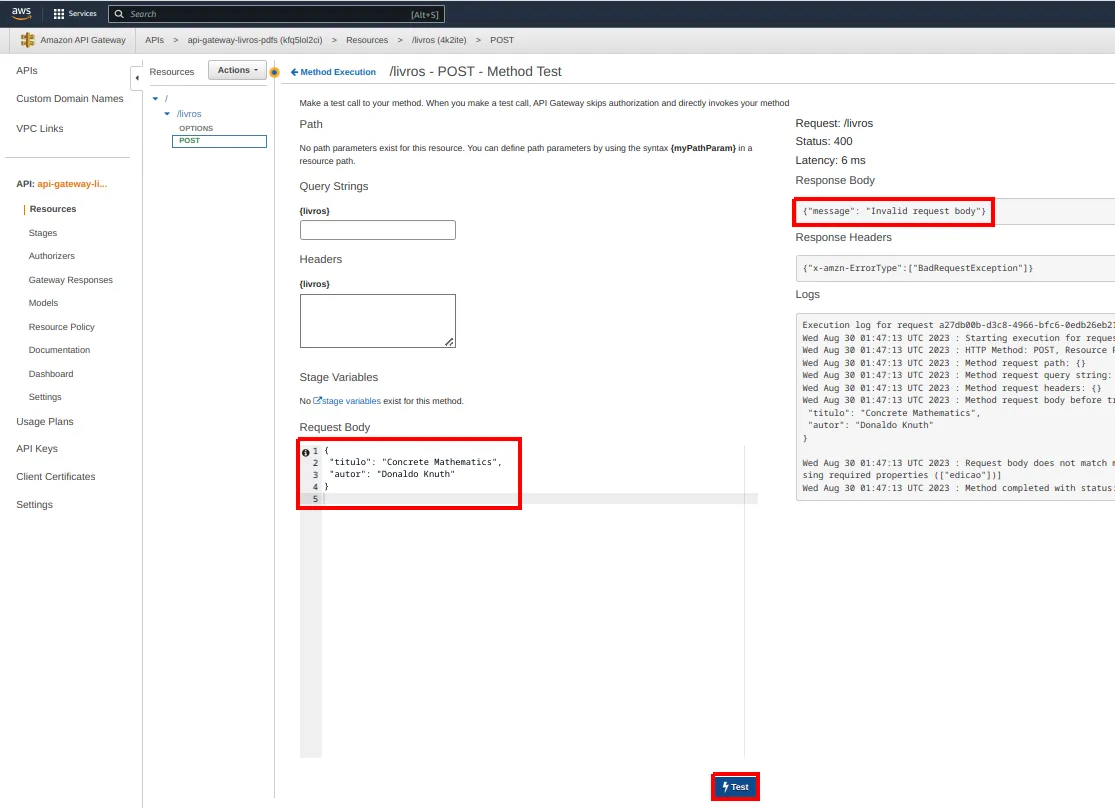Click the error icon on editor line 1
This screenshot has width=1115, height=808.
tap(306, 452)
